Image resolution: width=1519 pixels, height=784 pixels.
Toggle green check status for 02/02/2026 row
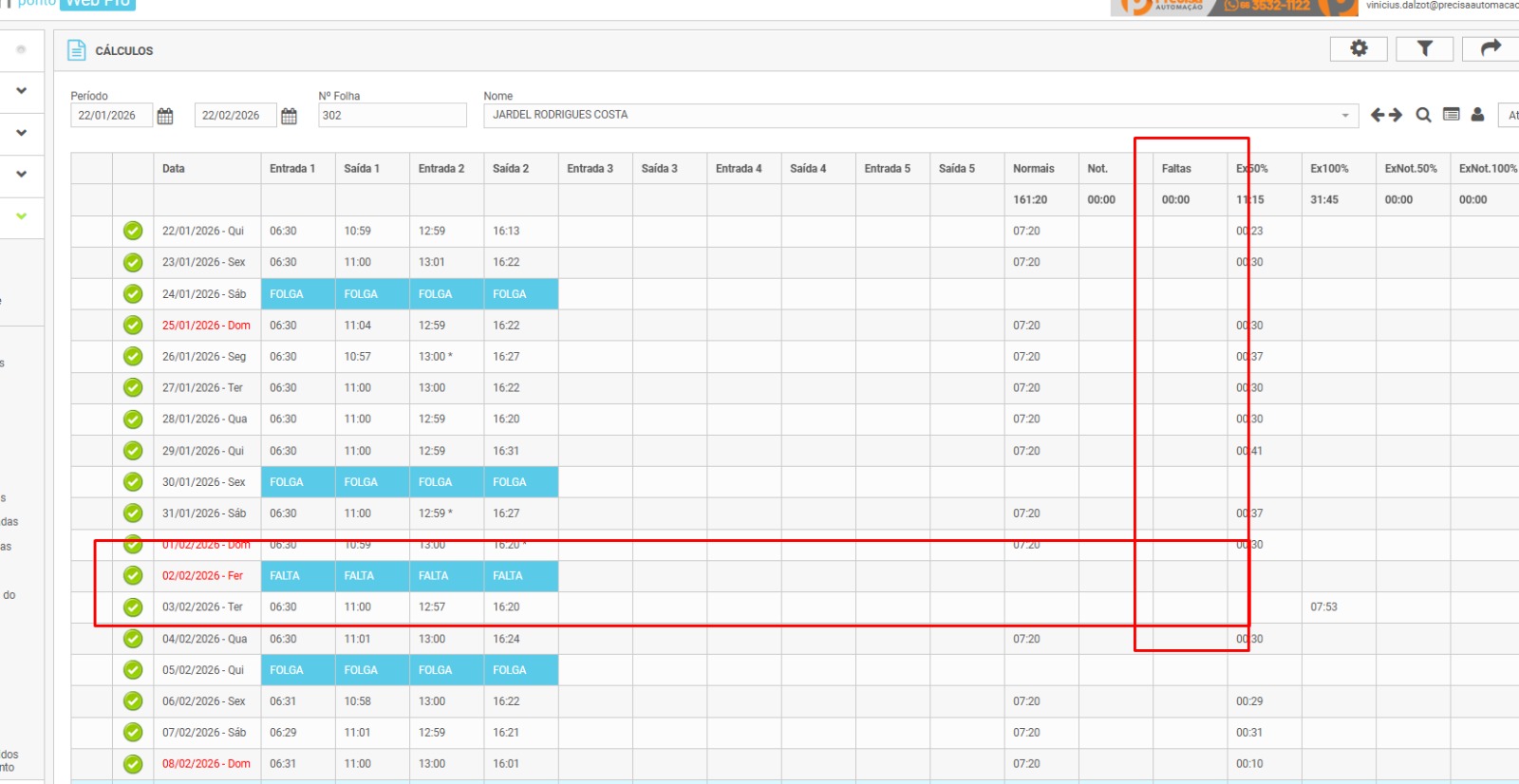(133, 575)
